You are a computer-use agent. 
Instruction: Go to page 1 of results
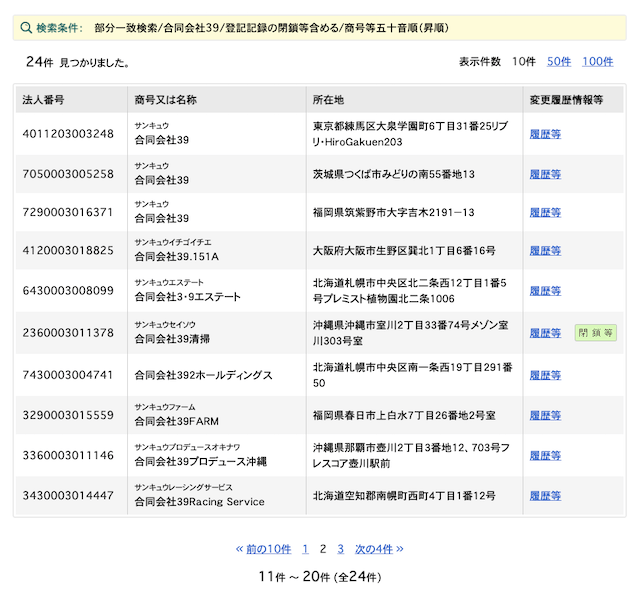(305, 549)
